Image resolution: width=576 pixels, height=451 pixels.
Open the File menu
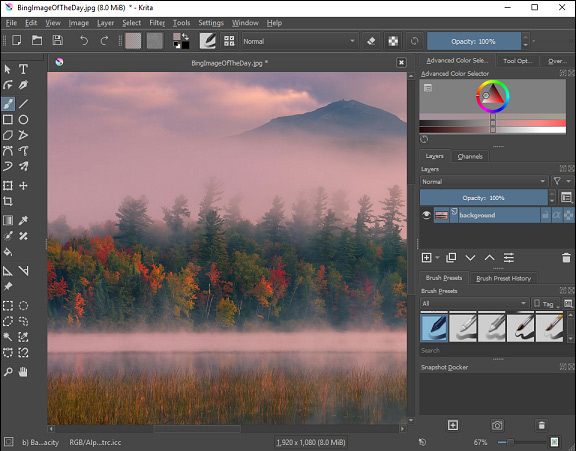11,23
